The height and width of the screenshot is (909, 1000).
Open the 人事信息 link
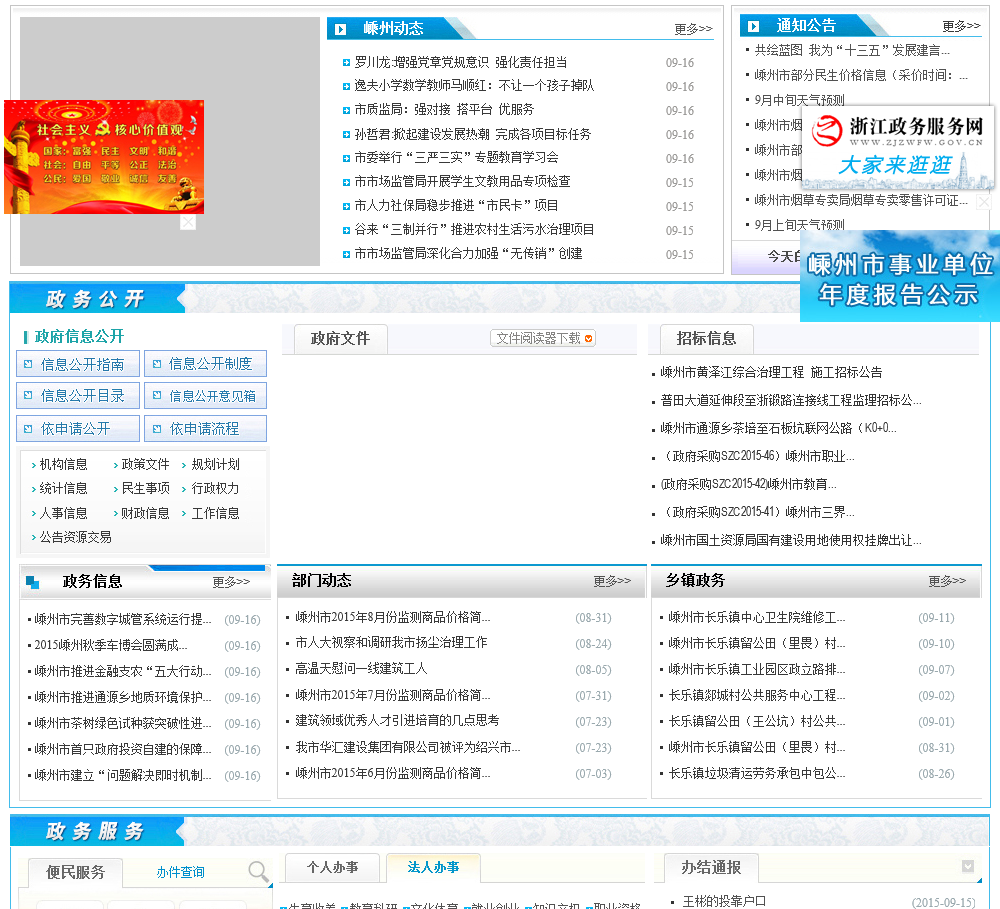coord(63,514)
